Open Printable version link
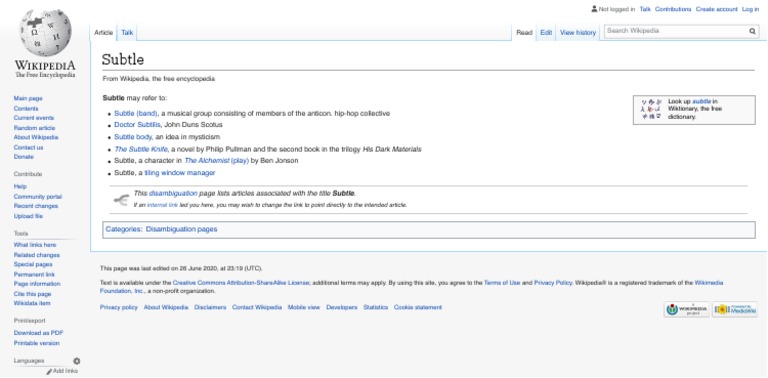The image size is (768, 378). click(x=36, y=343)
